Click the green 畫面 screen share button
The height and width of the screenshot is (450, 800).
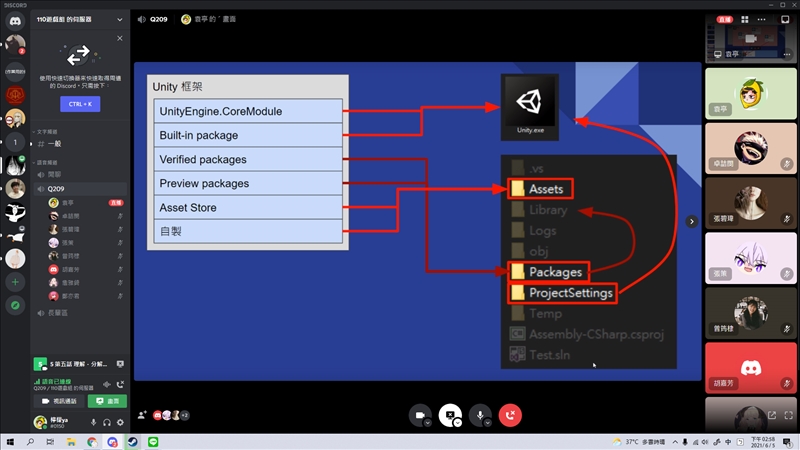pyautogui.click(x=107, y=401)
